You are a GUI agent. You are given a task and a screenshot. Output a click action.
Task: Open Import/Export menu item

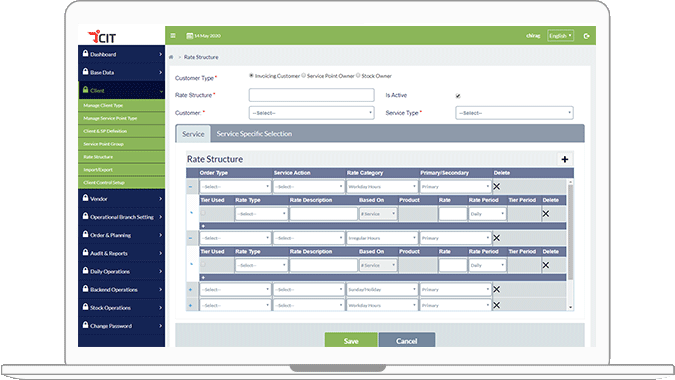coord(121,170)
